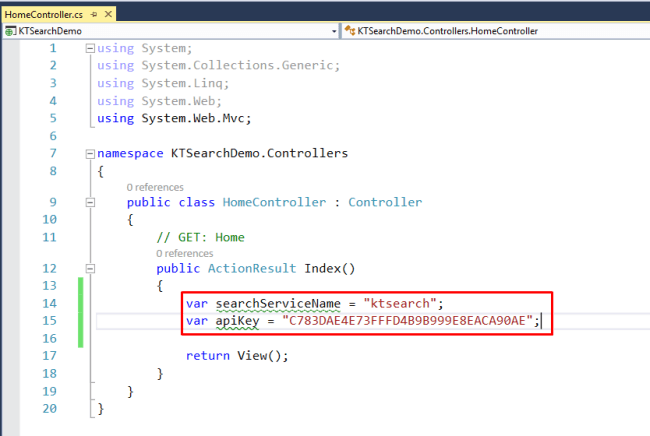Open the '0 references' link above Index method
This screenshot has width=650, height=436.
point(184,253)
